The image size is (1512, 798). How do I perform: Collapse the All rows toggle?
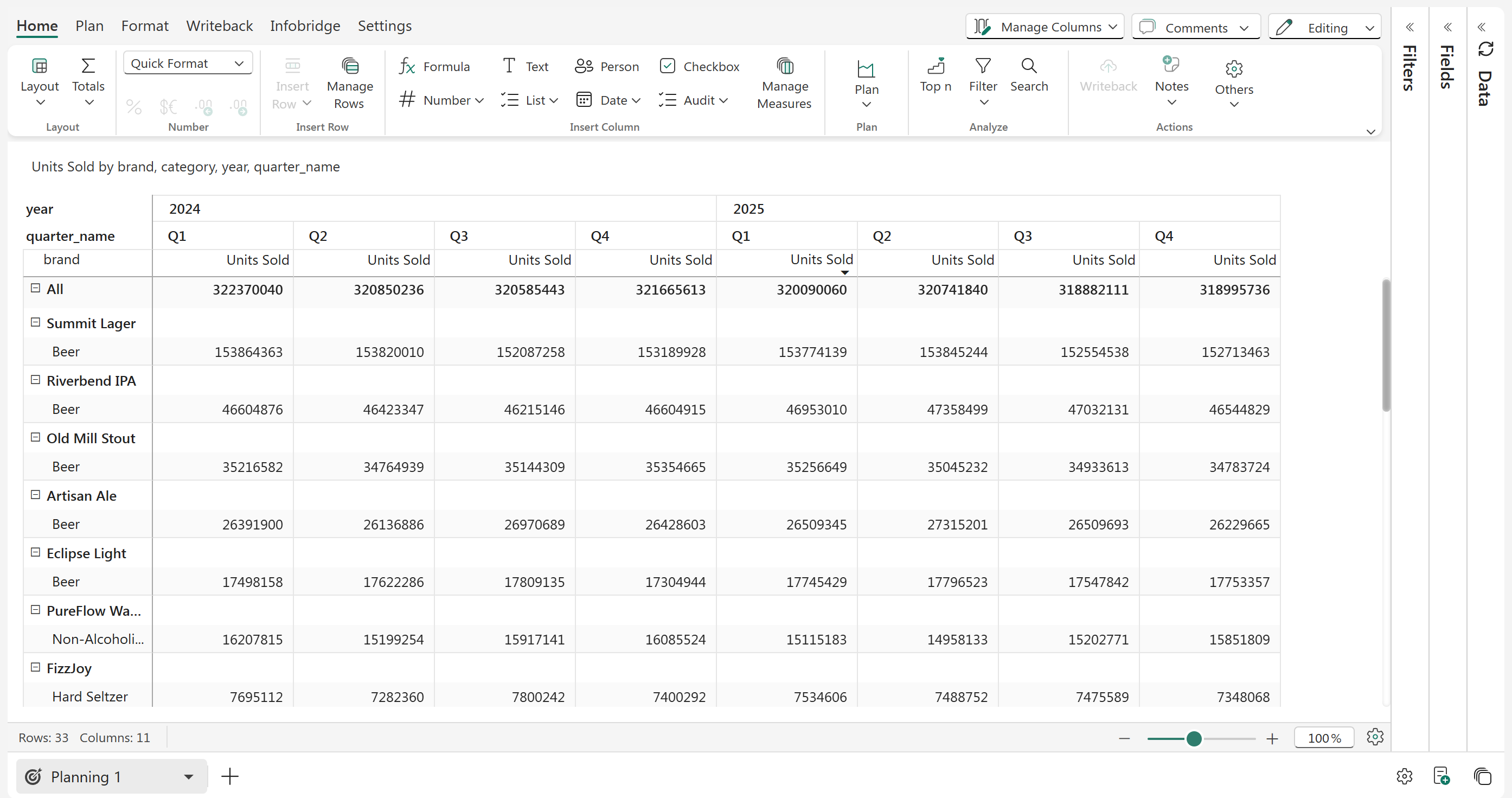point(35,288)
